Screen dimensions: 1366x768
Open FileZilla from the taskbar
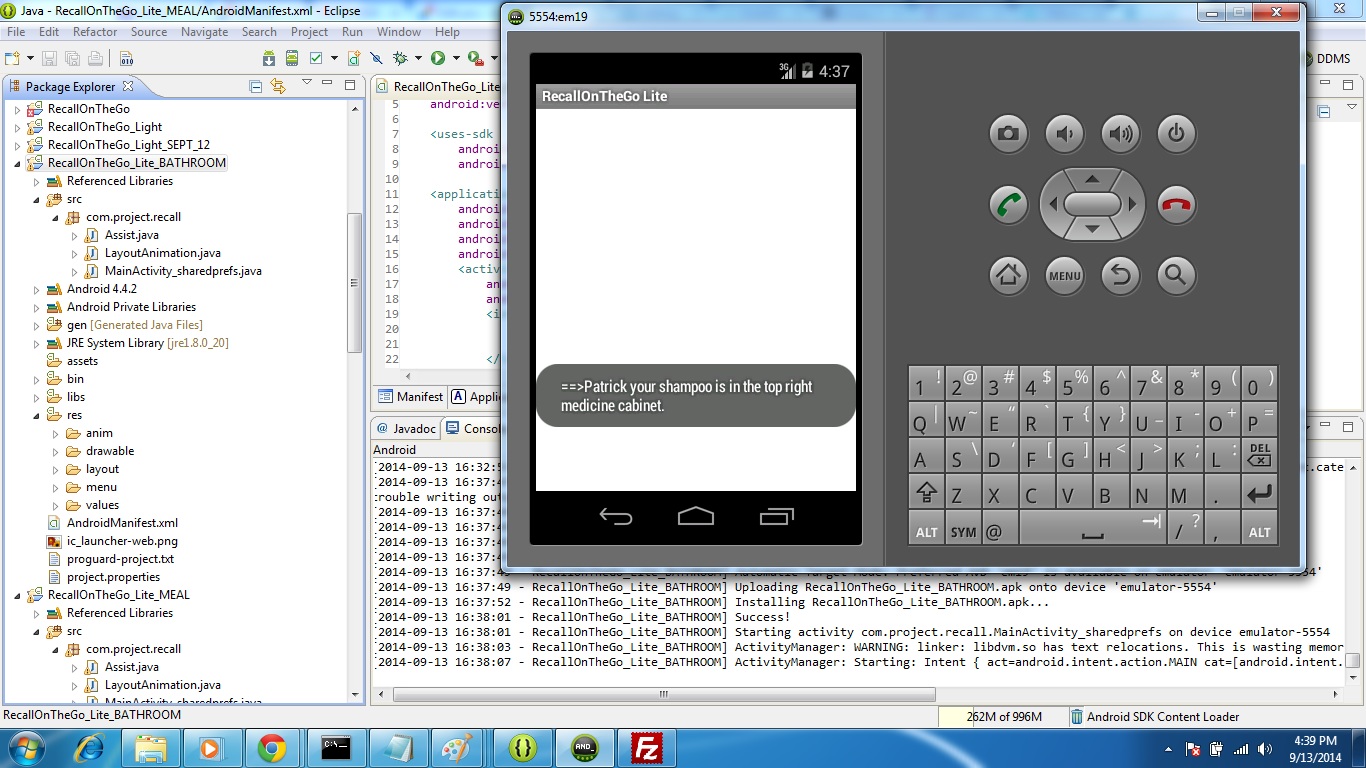[x=647, y=747]
